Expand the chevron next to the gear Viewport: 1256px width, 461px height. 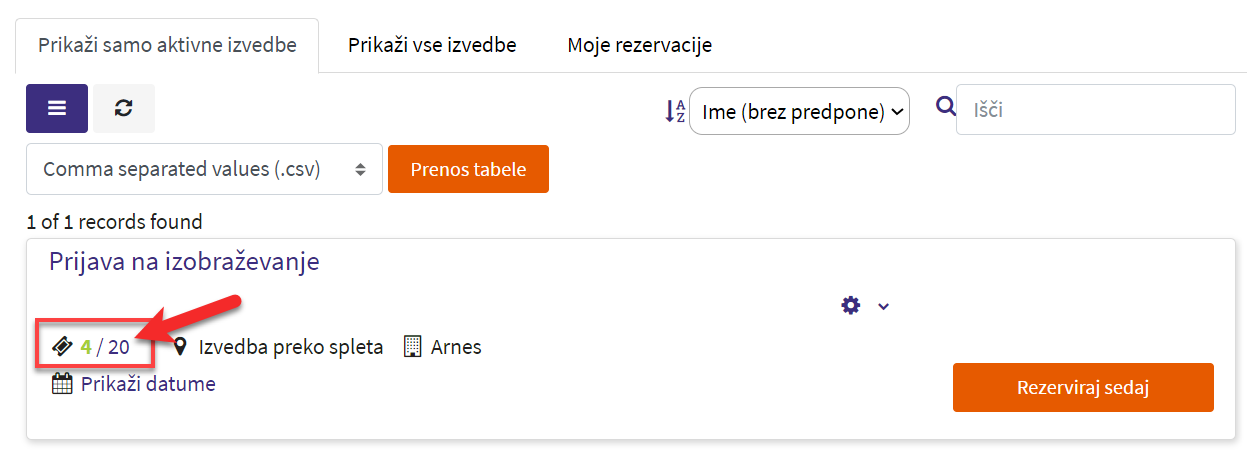click(x=883, y=306)
